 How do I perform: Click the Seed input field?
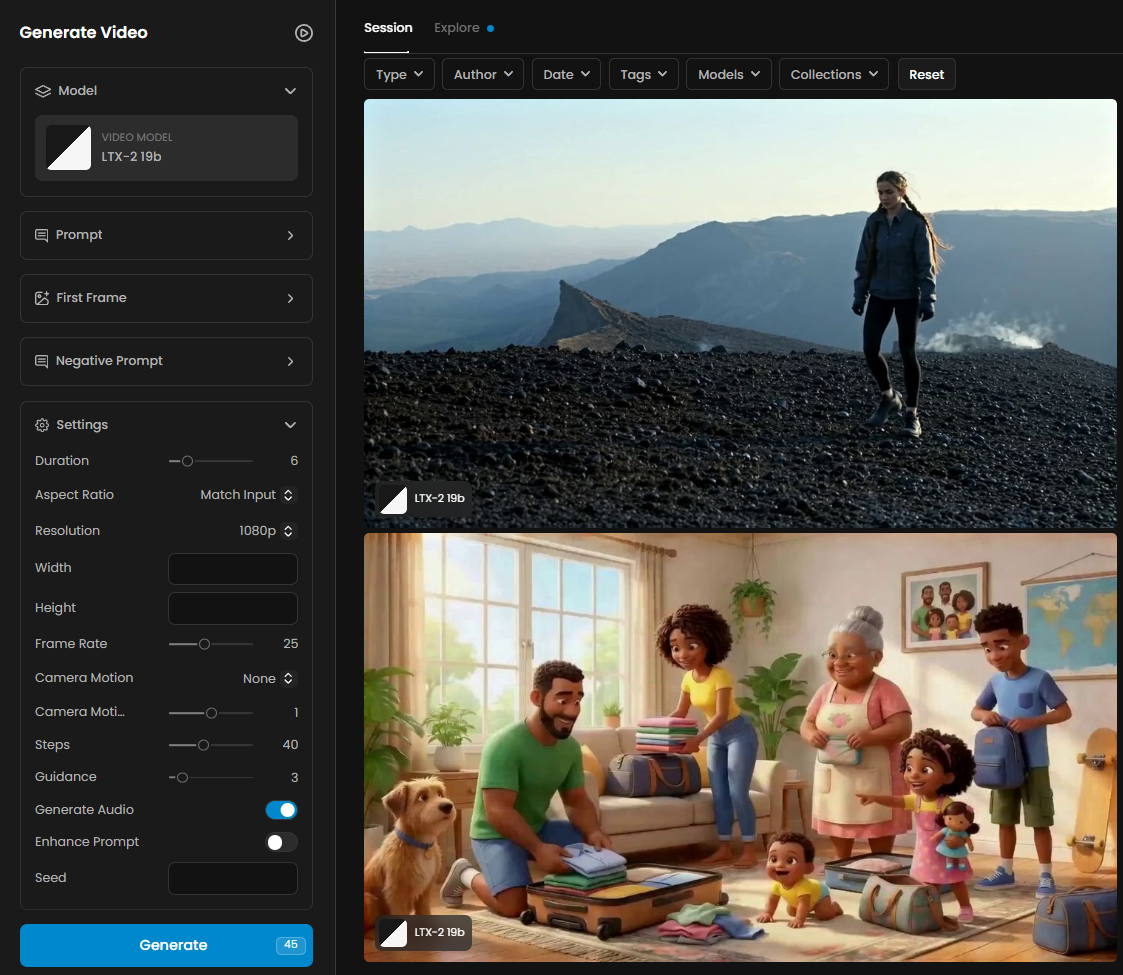pyautogui.click(x=232, y=878)
